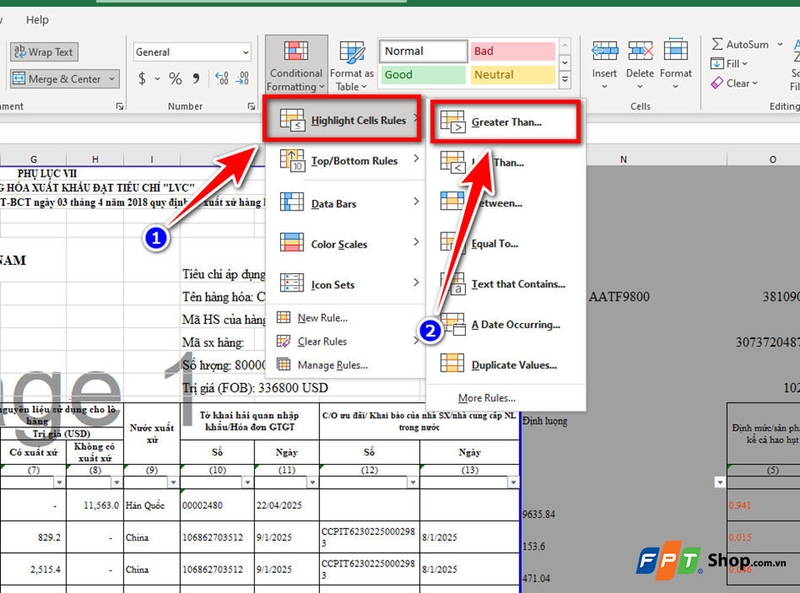
Task: Open Top/Bottom Rules submenu
Action: click(345, 160)
